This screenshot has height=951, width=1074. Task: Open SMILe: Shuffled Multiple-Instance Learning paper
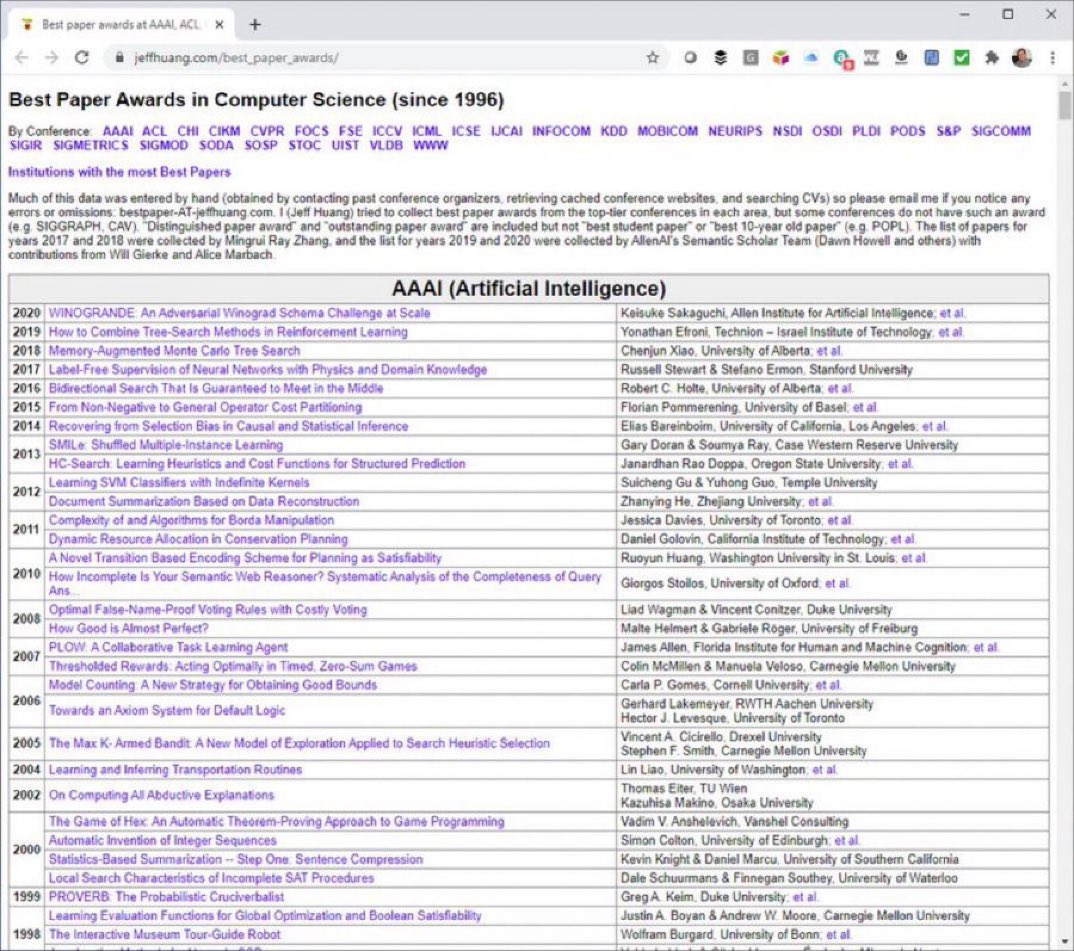(165, 445)
